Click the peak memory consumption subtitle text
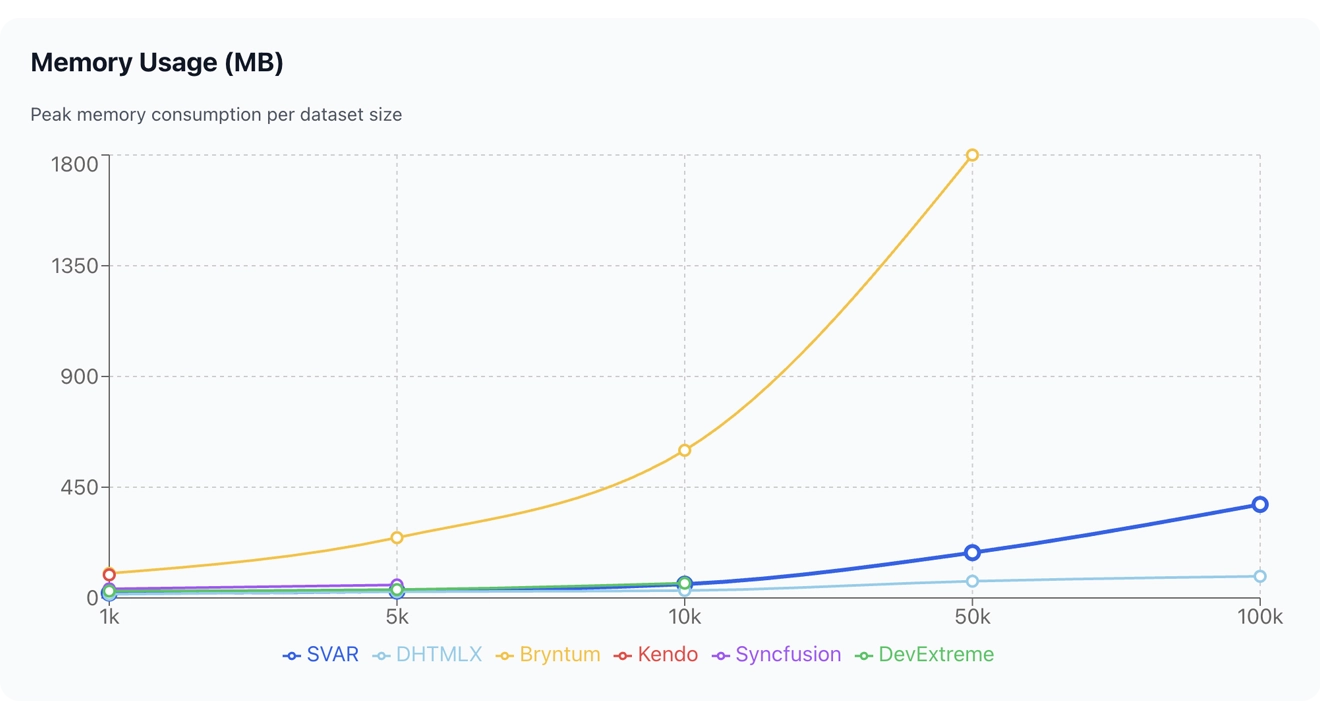 [x=217, y=114]
